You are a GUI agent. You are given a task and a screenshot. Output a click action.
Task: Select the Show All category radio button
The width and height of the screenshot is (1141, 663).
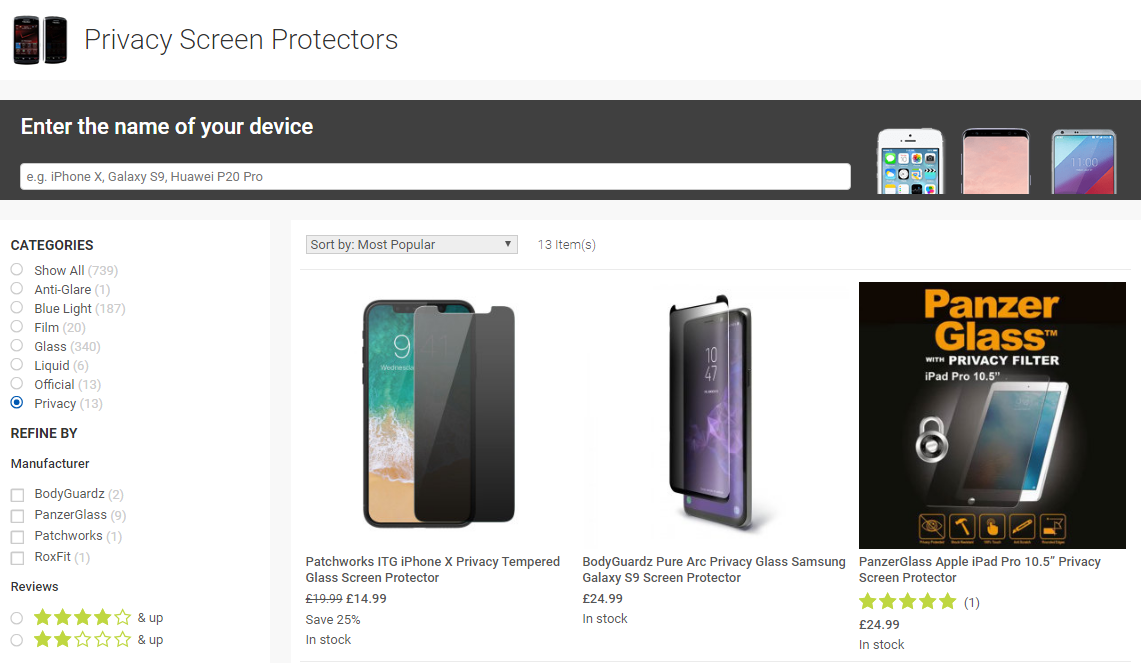point(15,269)
